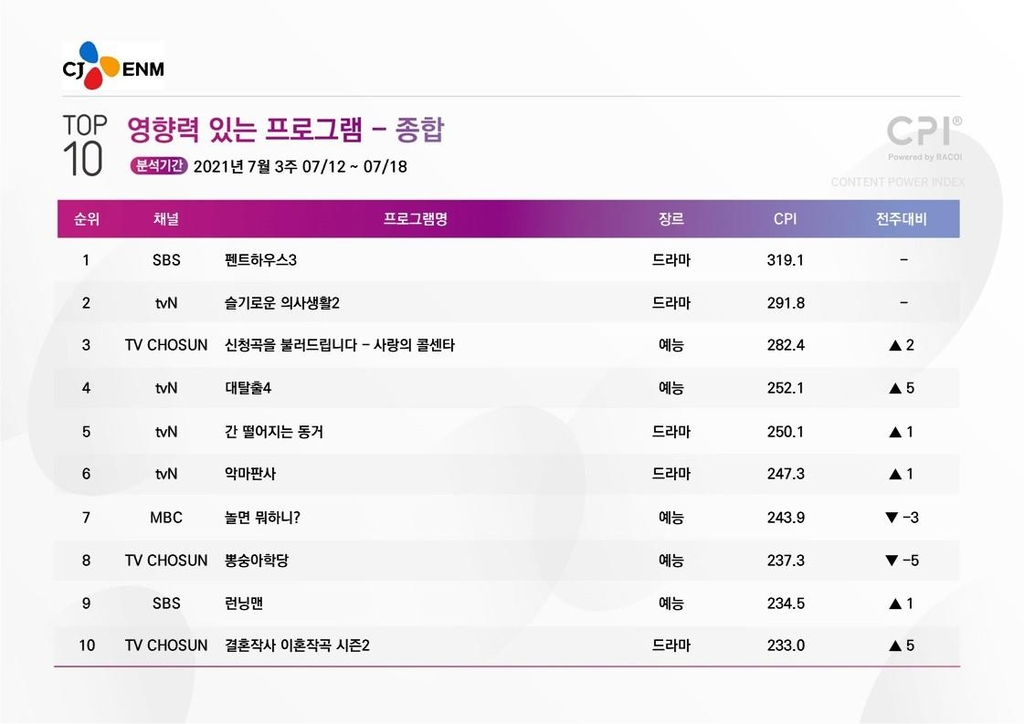Image resolution: width=1024 pixels, height=724 pixels.
Task: Click the 장르 column header
Action: (671, 219)
